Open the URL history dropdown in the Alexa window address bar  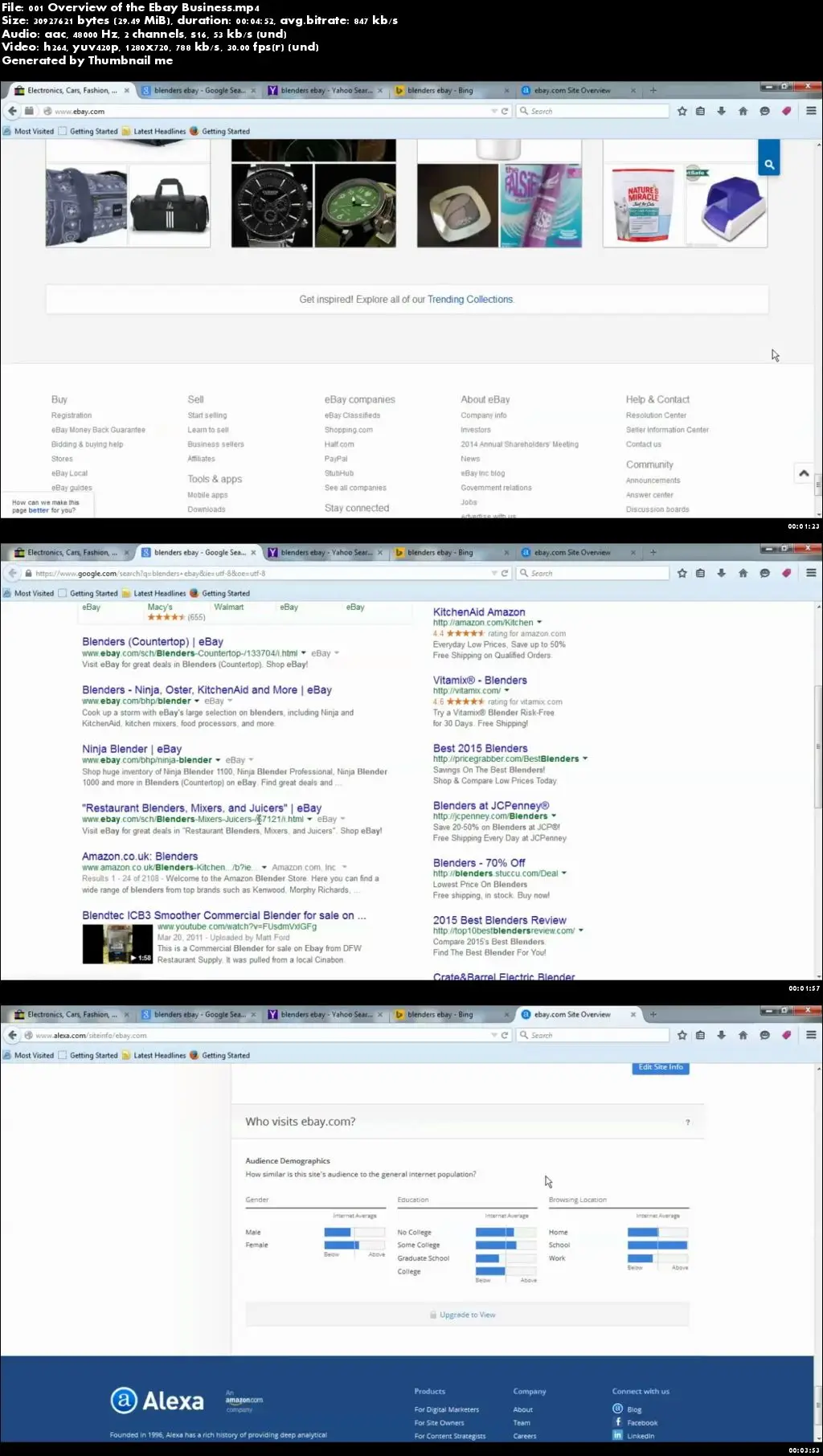[x=494, y=1035]
